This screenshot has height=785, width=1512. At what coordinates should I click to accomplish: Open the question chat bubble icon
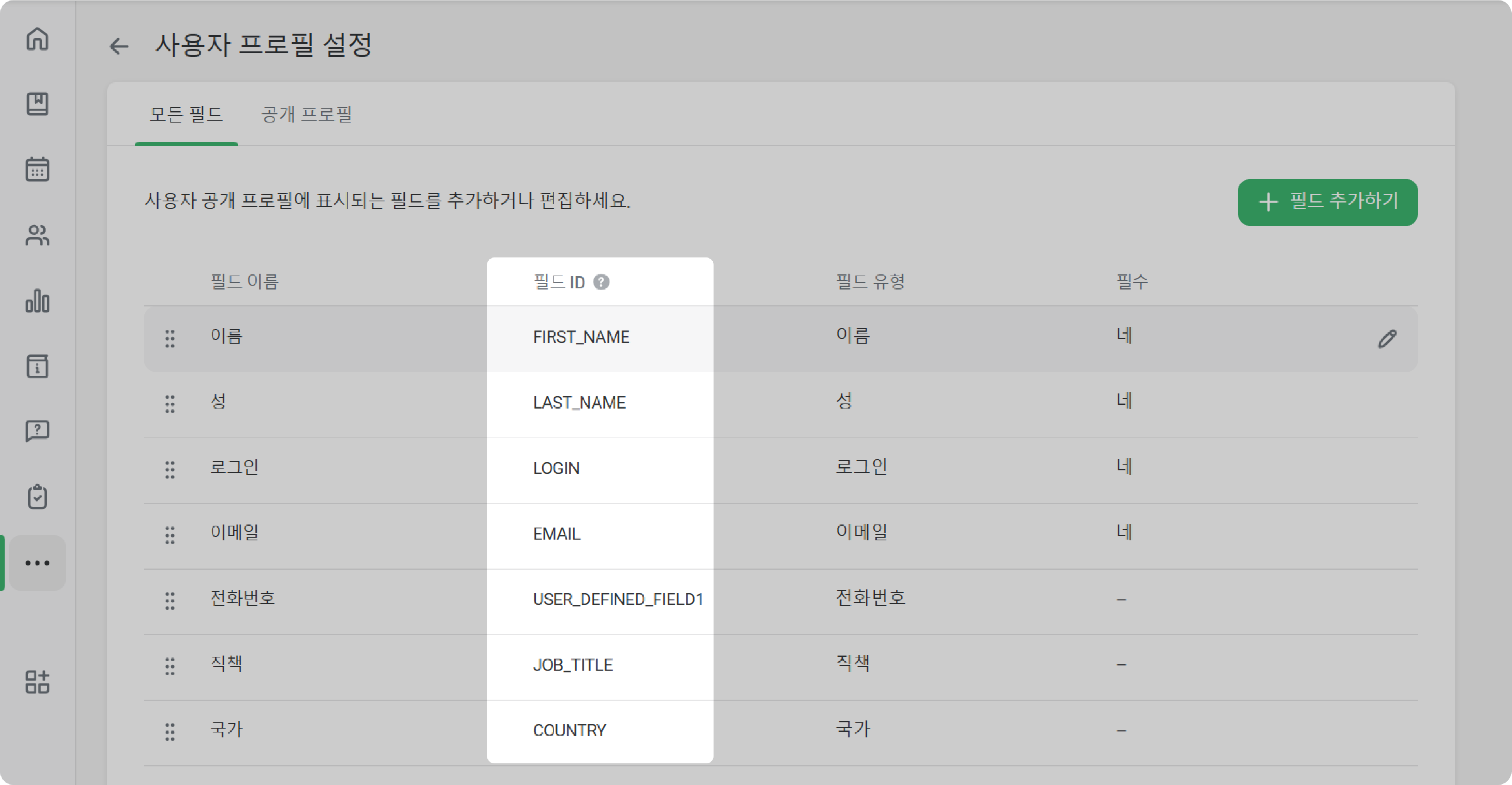tap(38, 431)
